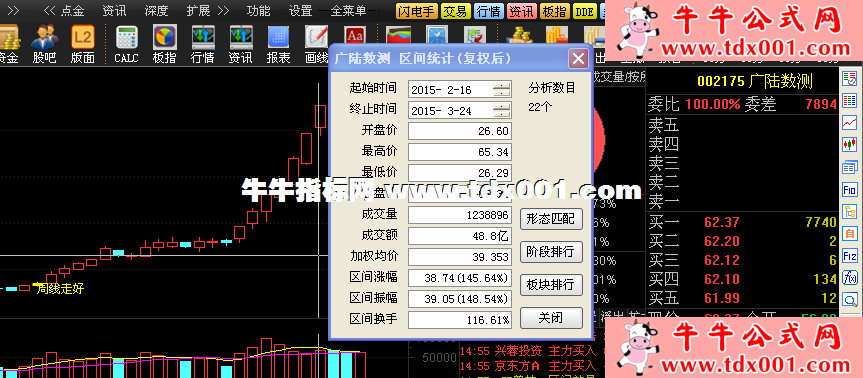Viewport: 863px width, 378px height.
Task: Open the 功能 menu
Action: (x=259, y=10)
